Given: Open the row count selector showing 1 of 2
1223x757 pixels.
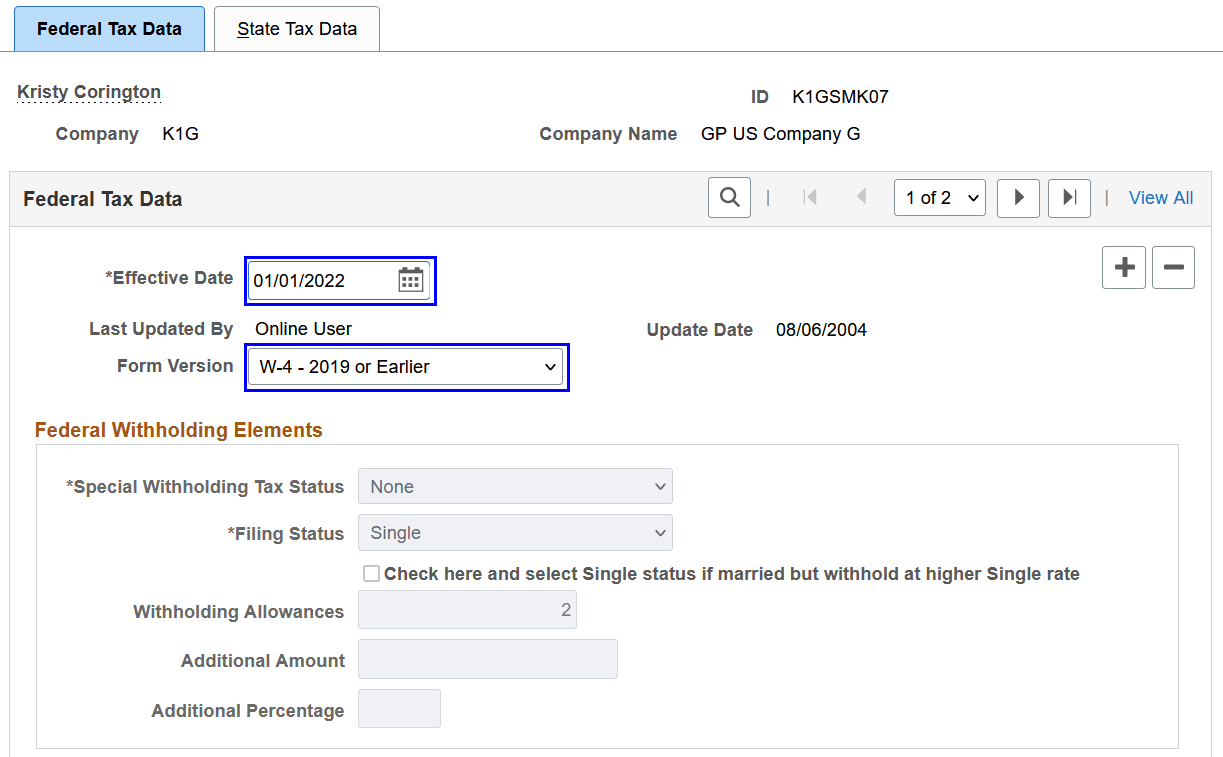Looking at the screenshot, I should pyautogui.click(x=939, y=197).
